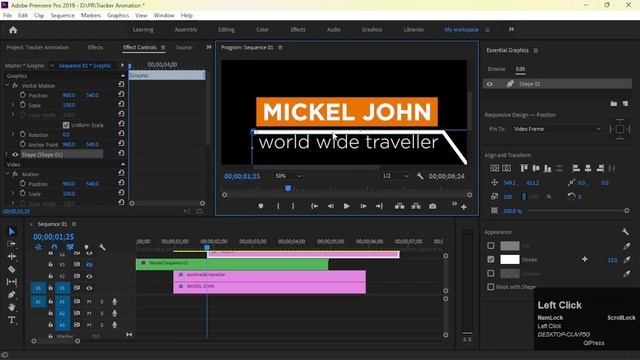The image size is (640, 360).
Task: Click the Lift button in Program monitor
Action: point(400,206)
